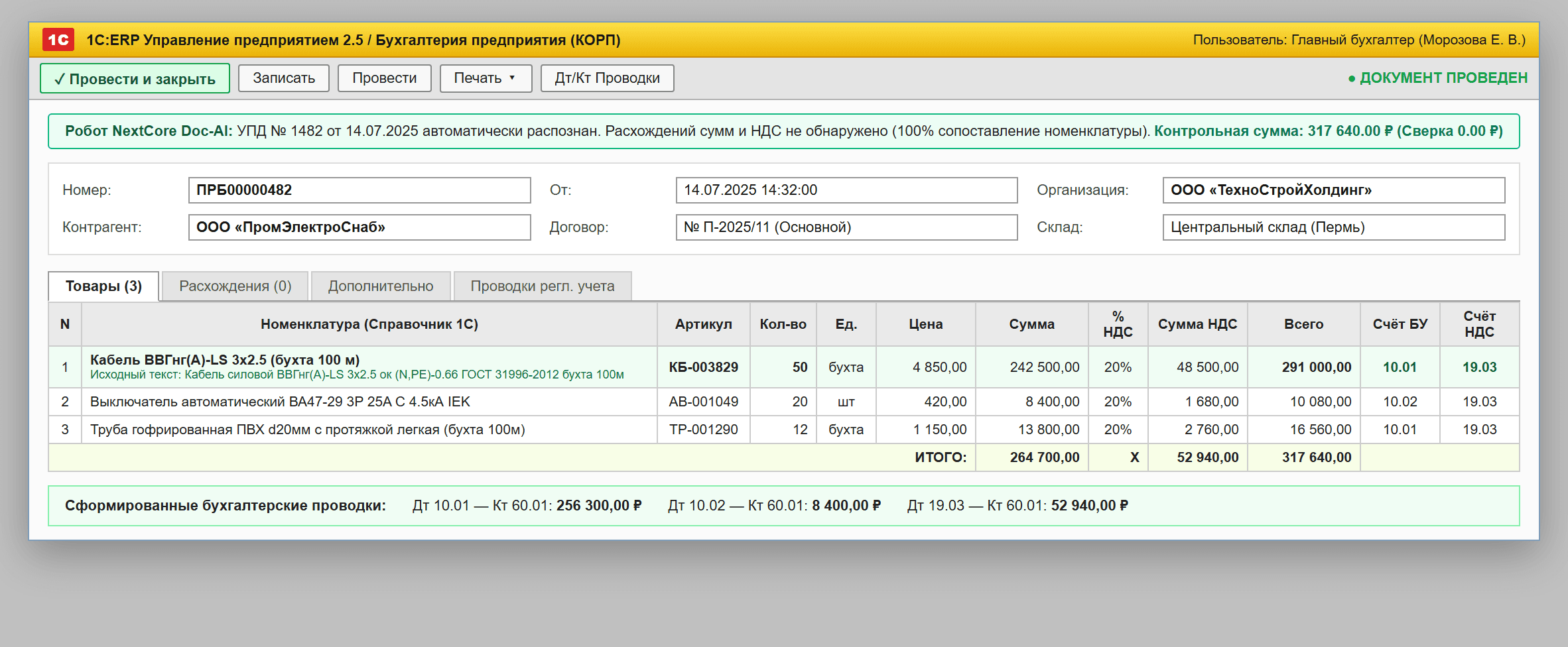Click grand total 317 640,00

click(x=1304, y=457)
